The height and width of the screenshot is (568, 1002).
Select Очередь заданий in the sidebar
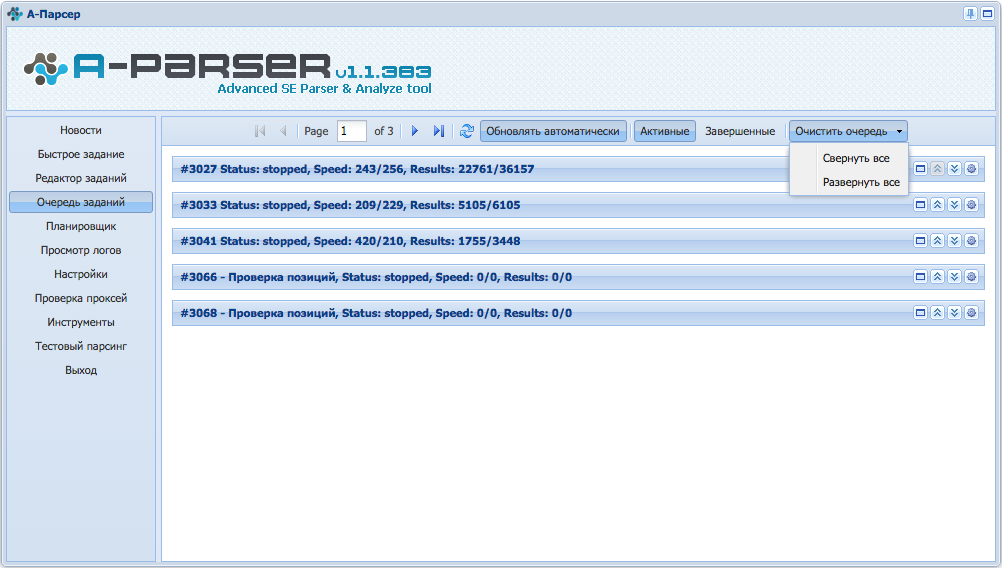(81, 202)
